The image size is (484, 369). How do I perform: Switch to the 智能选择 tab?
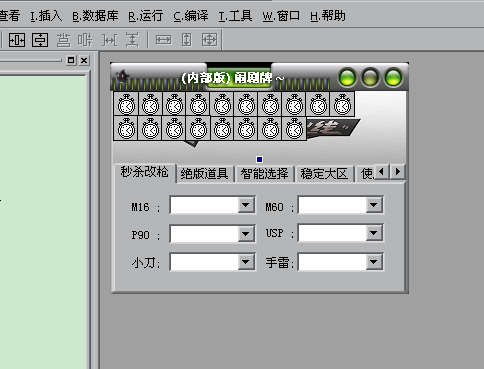(264, 174)
